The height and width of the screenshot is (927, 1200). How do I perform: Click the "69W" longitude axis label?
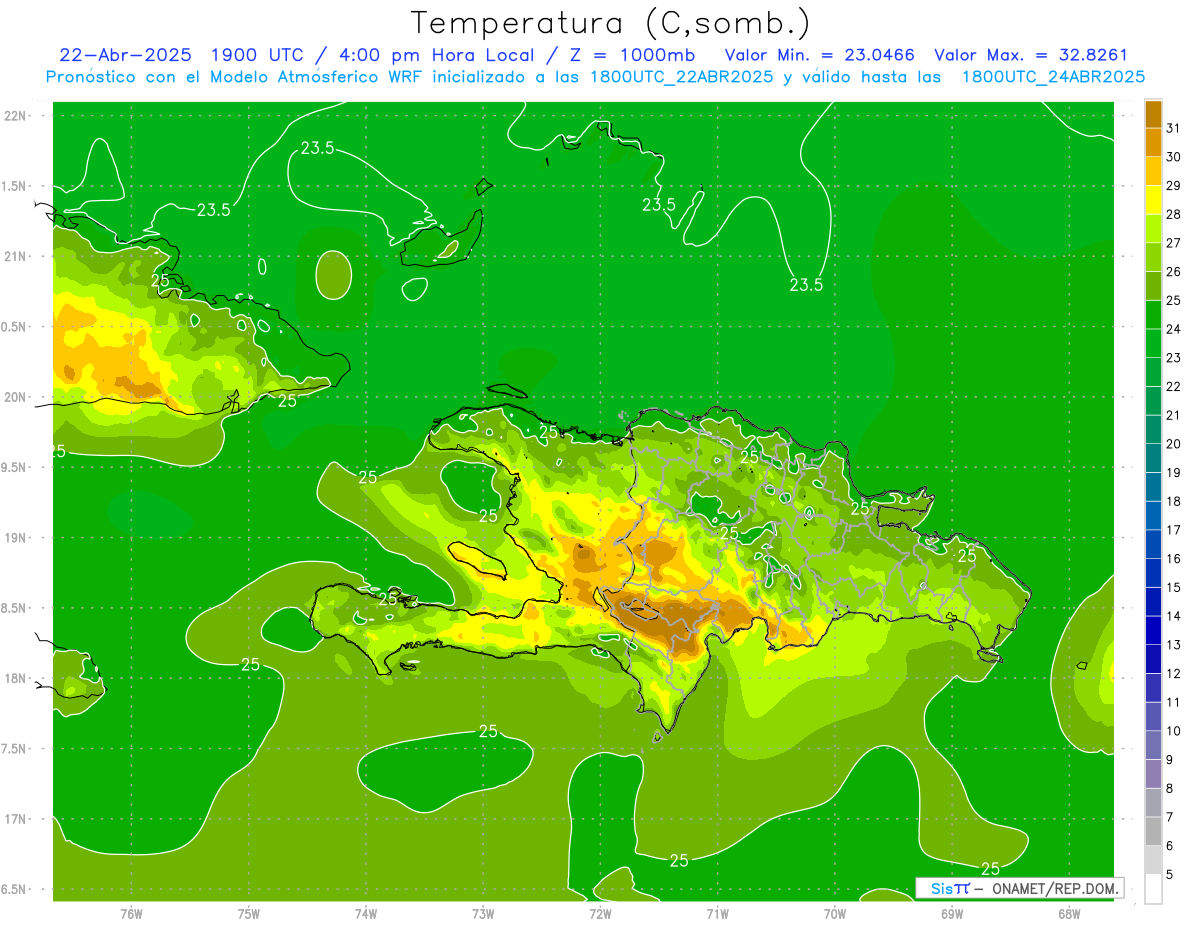pyautogui.click(x=952, y=913)
